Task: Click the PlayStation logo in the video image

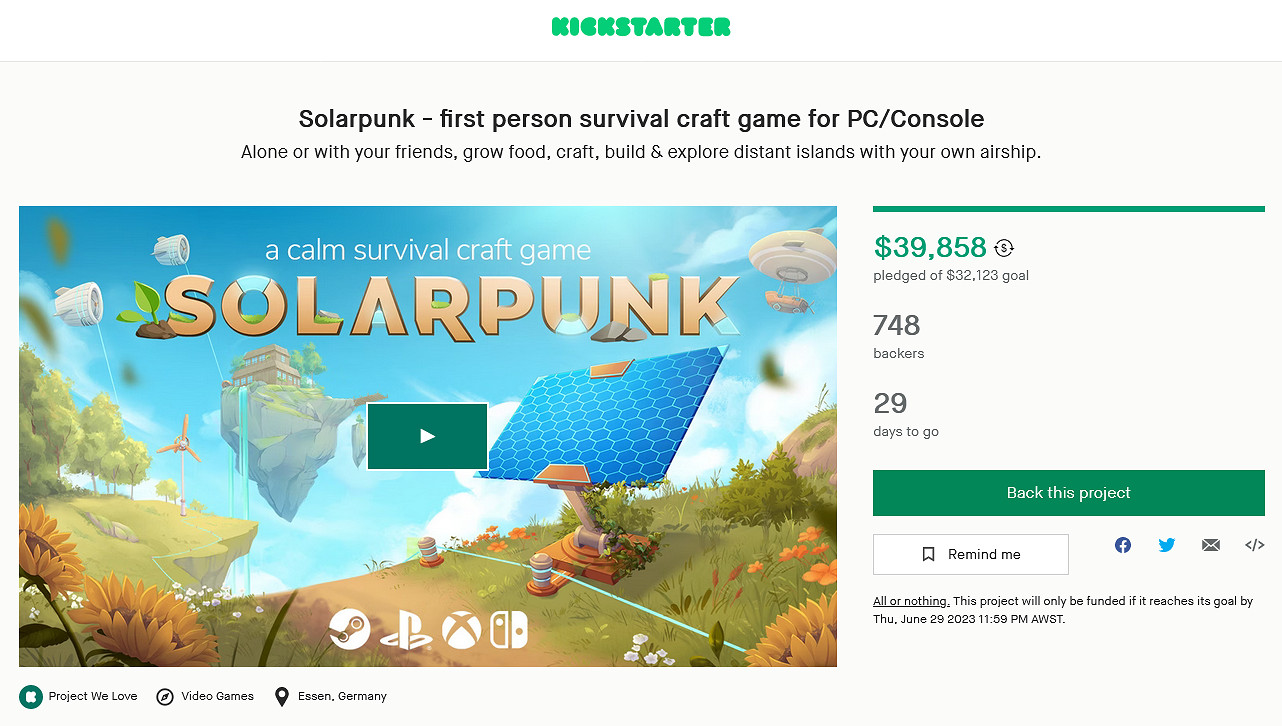Action: coord(406,630)
